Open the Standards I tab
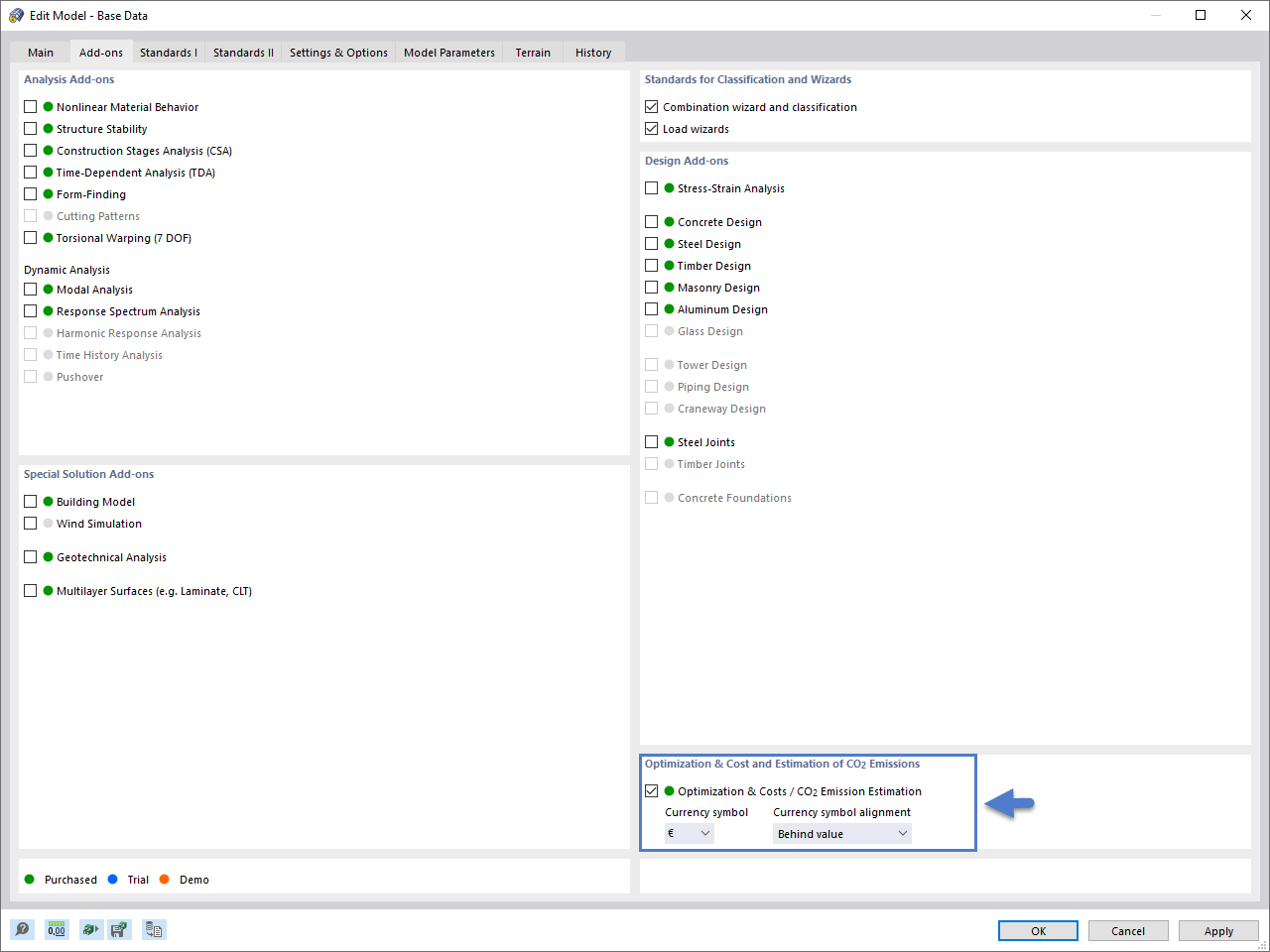The image size is (1270, 952). point(169,53)
